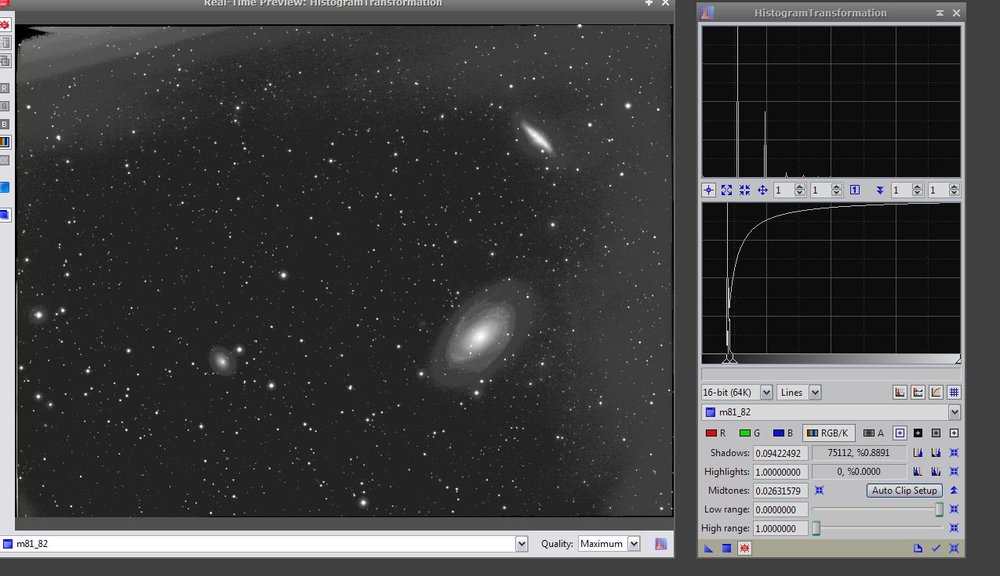Image resolution: width=1000 pixels, height=576 pixels.
Task: Toggle output histogram display icon
Action: [900, 392]
